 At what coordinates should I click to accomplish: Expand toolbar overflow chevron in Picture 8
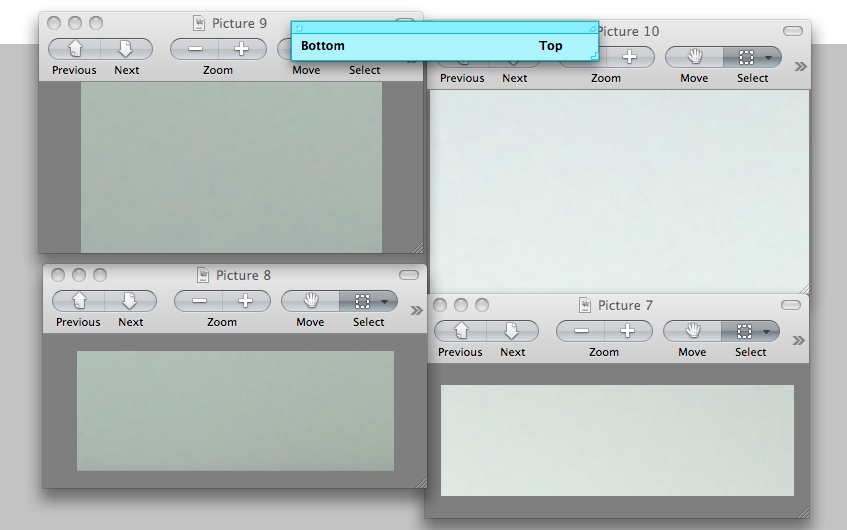[416, 310]
